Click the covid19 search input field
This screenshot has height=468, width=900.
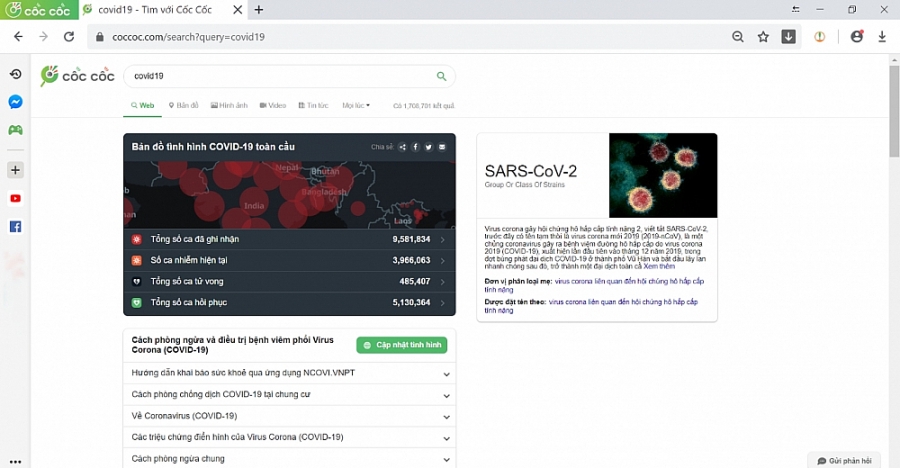(280, 76)
